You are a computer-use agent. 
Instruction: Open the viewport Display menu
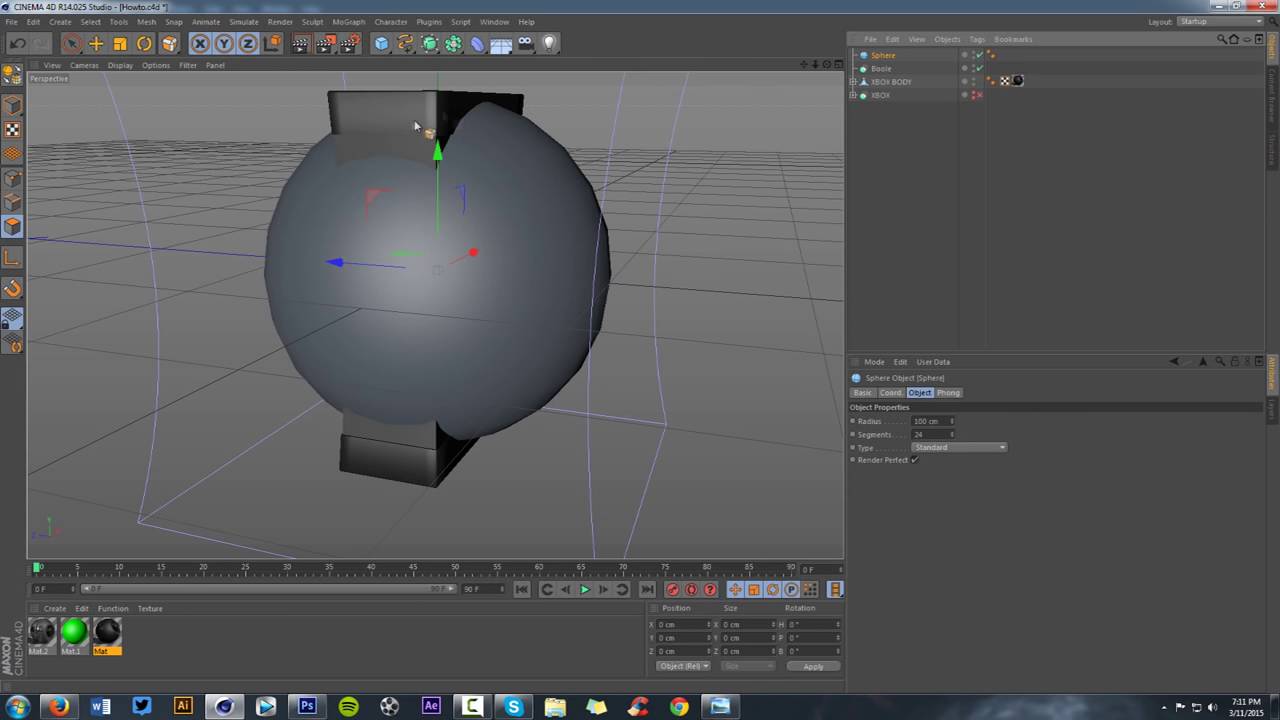coord(120,65)
